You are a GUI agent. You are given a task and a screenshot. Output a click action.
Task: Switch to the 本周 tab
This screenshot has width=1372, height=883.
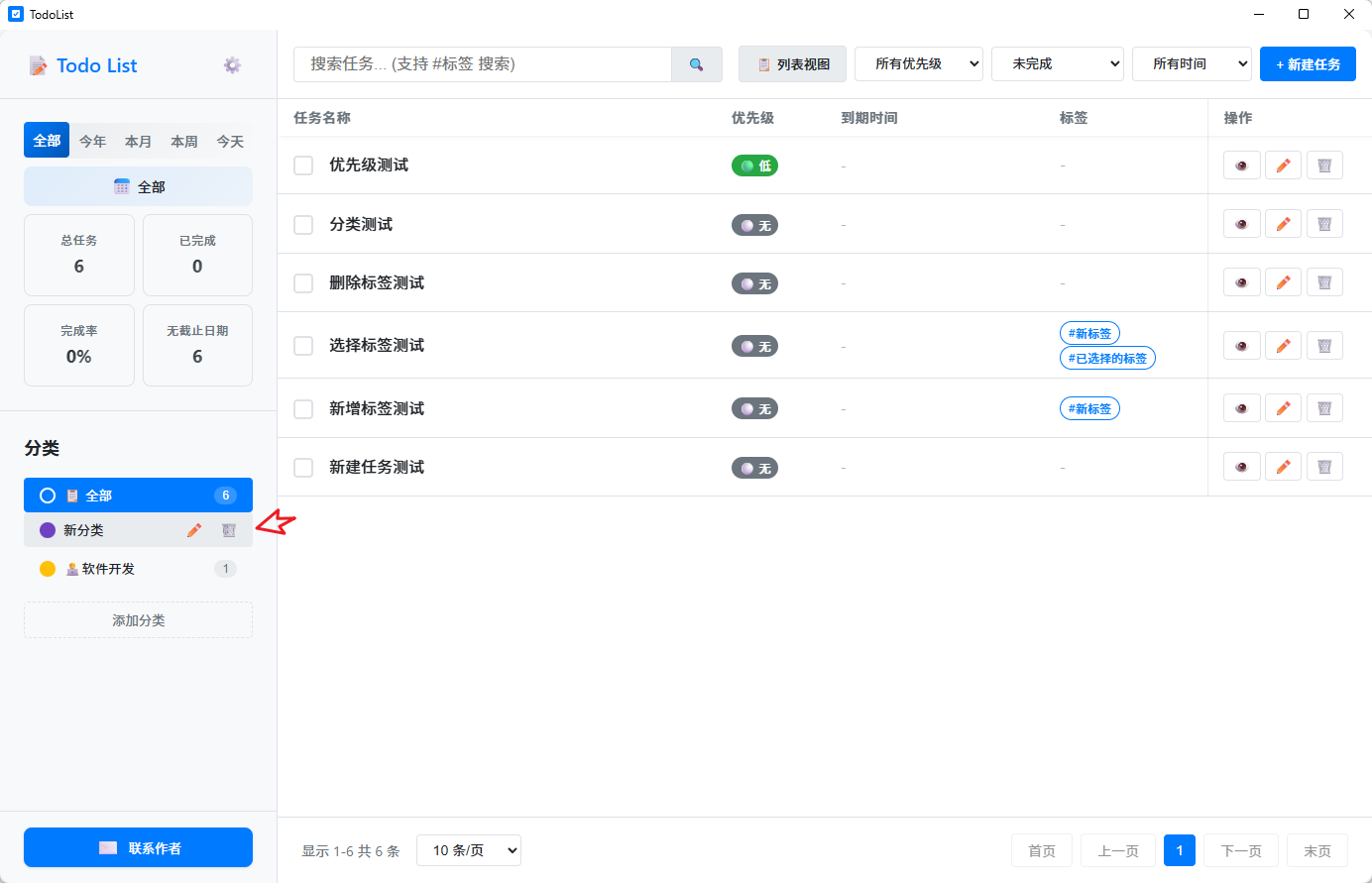pos(183,141)
